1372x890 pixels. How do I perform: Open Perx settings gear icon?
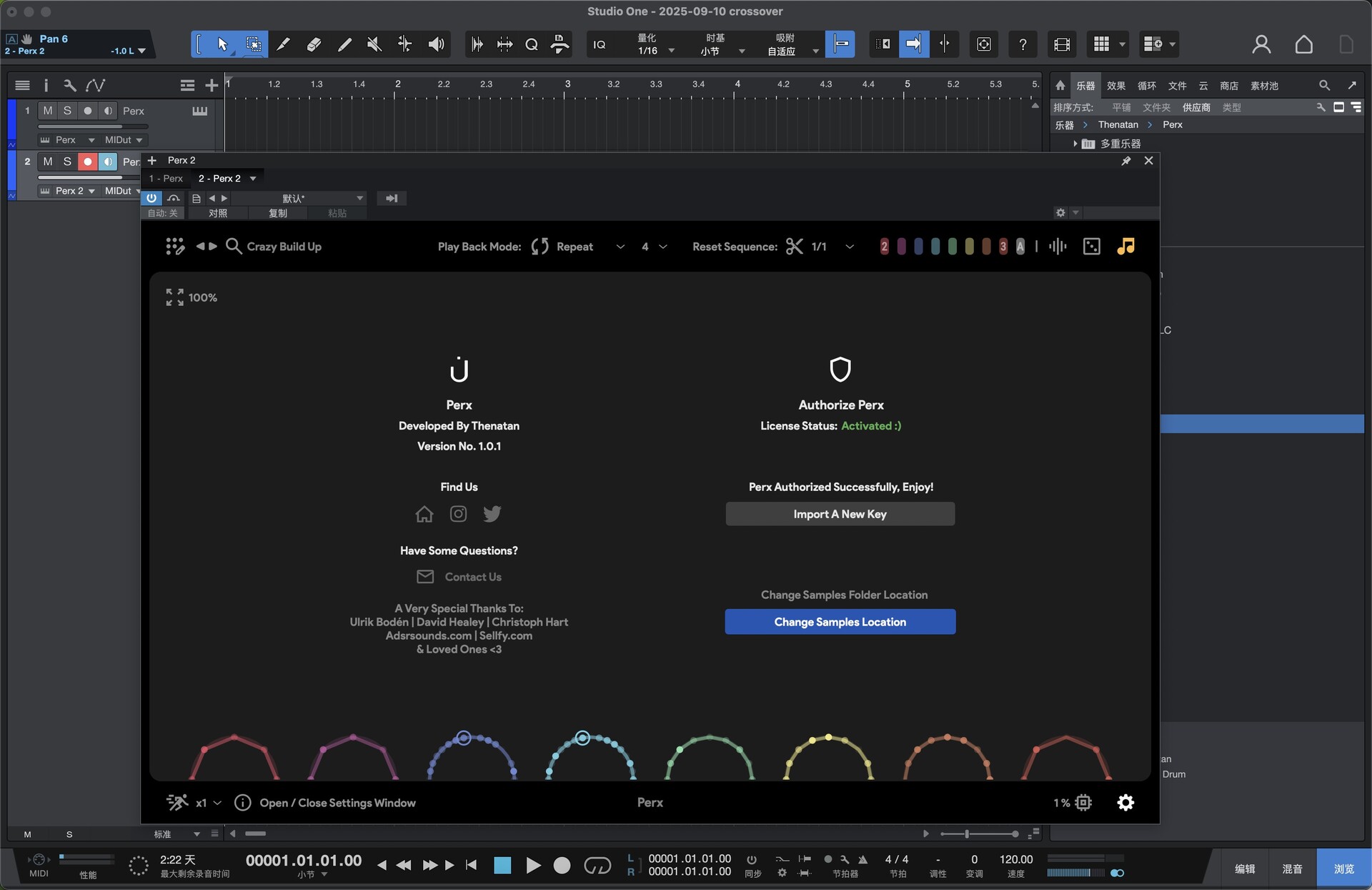point(1125,803)
